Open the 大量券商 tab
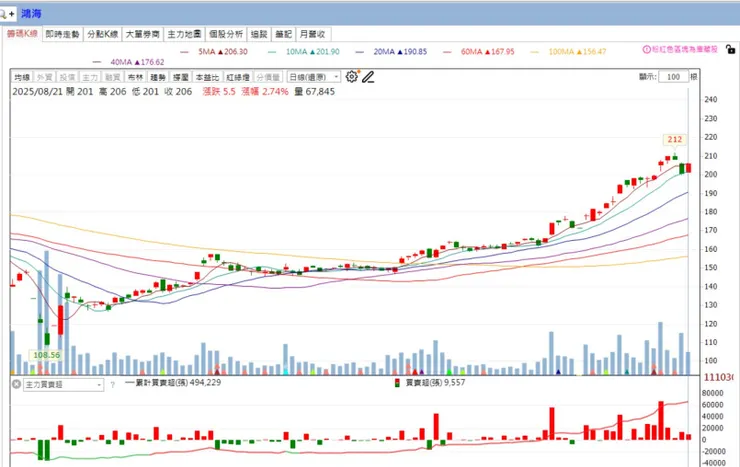 [x=143, y=34]
